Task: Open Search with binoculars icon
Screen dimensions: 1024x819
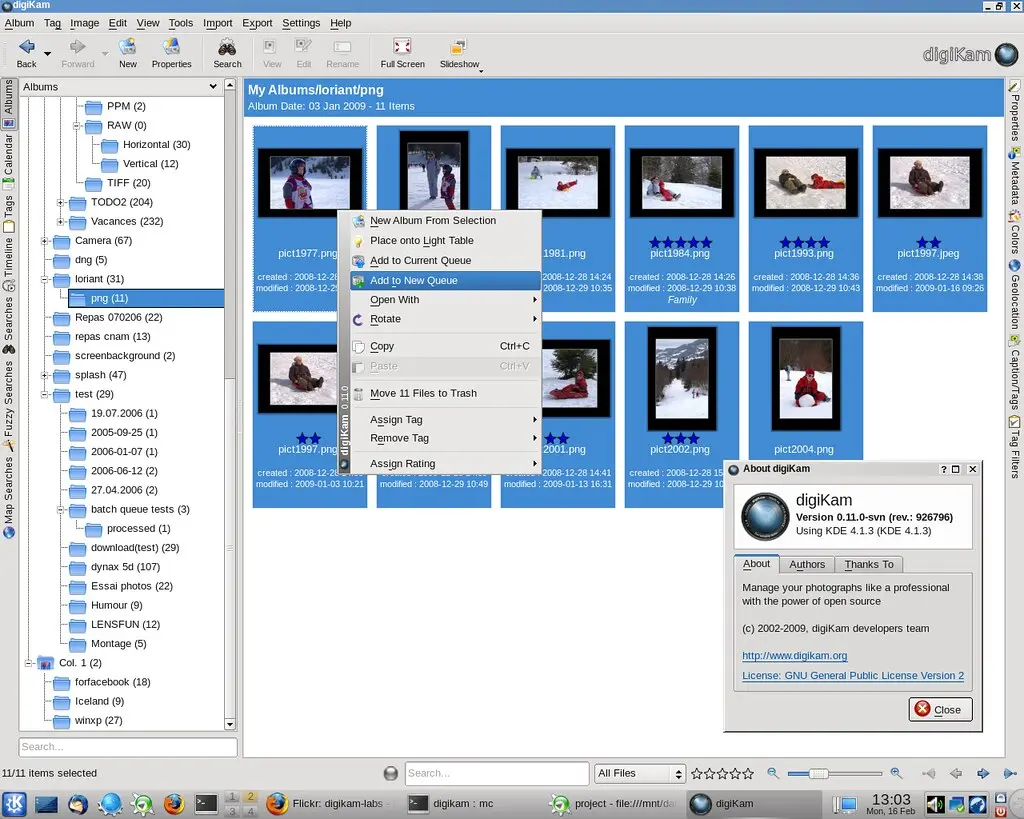Action: [227, 52]
